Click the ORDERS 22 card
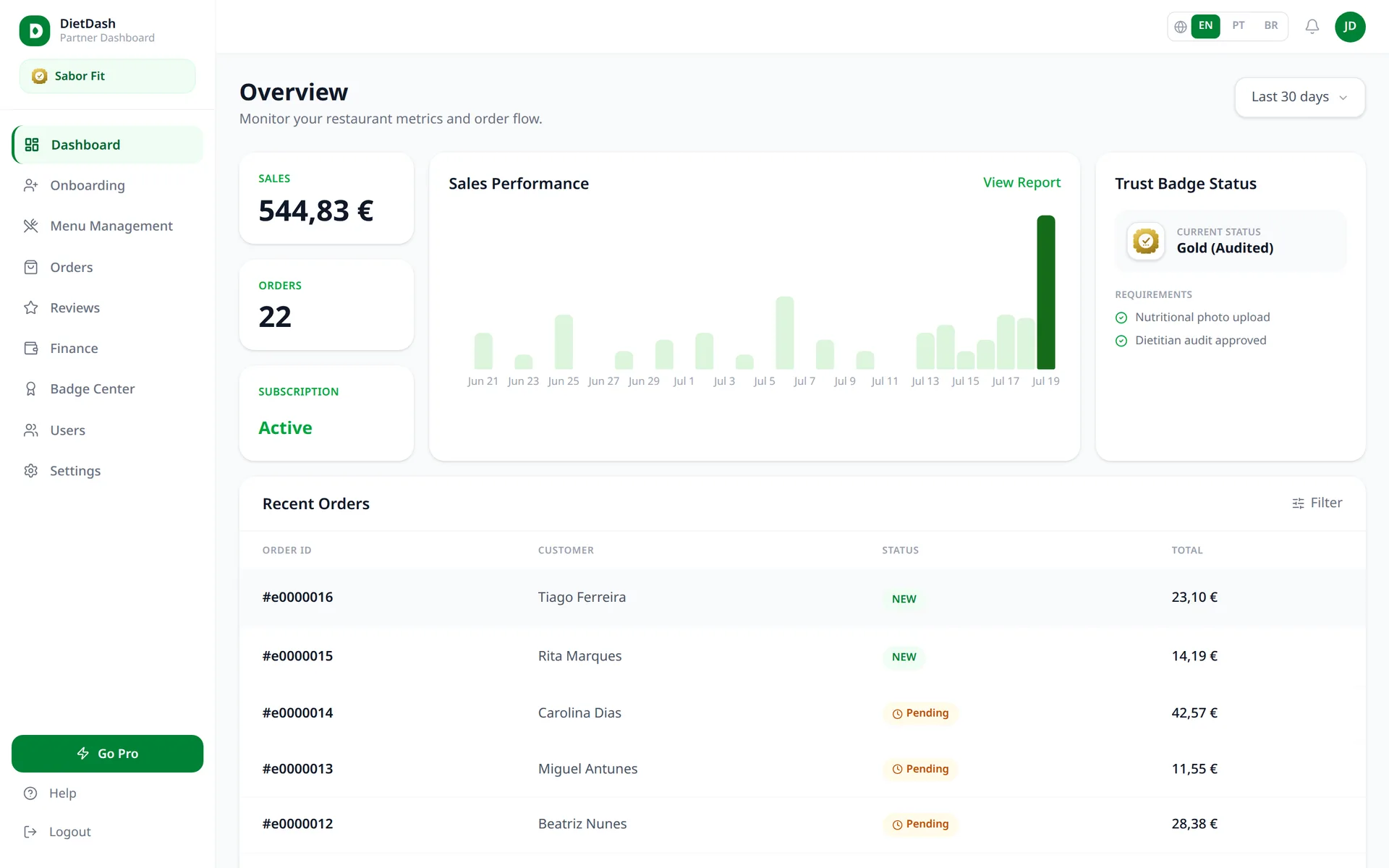The height and width of the screenshot is (868, 1389). [326, 305]
